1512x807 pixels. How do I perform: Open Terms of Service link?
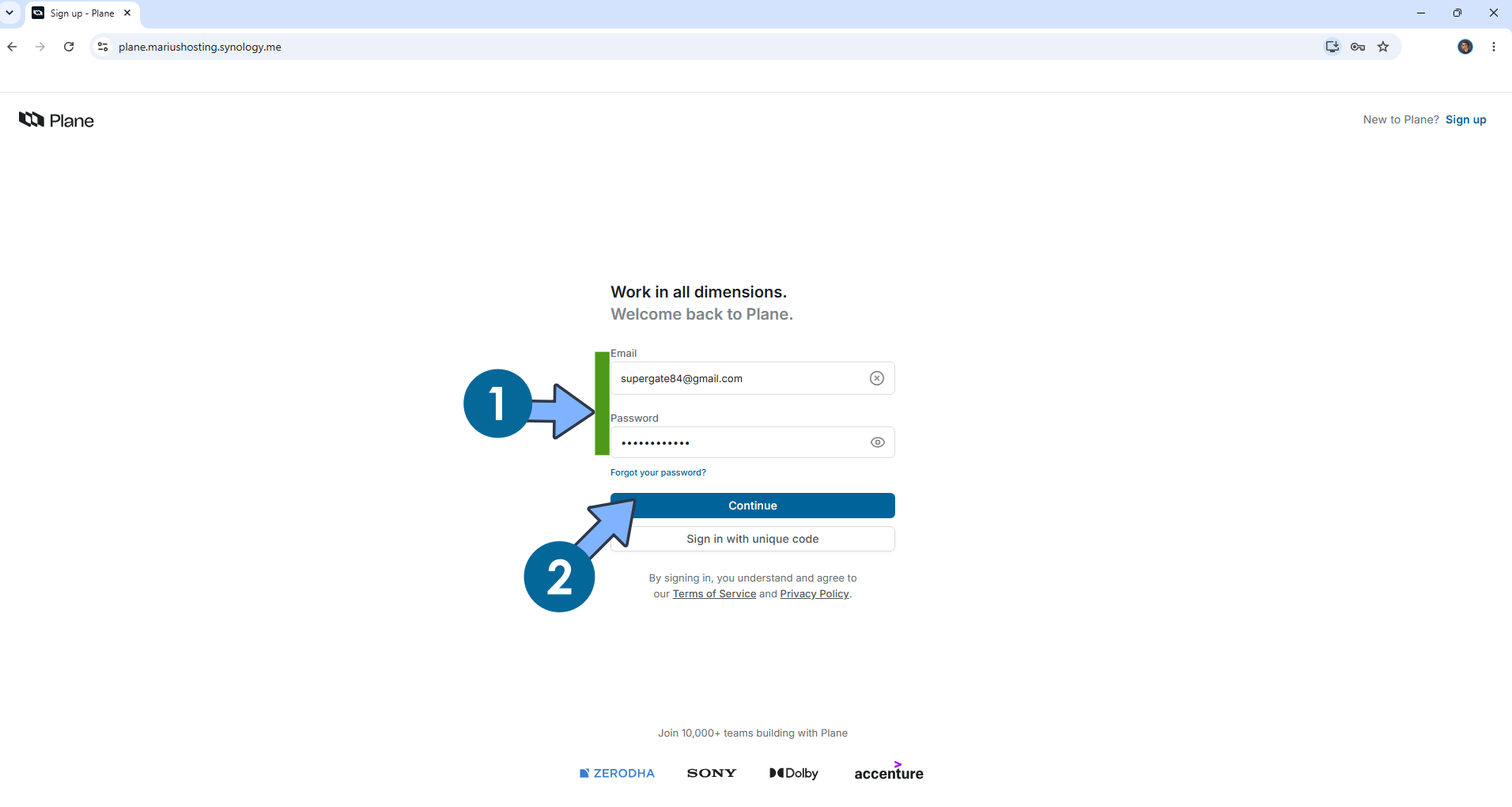(714, 594)
